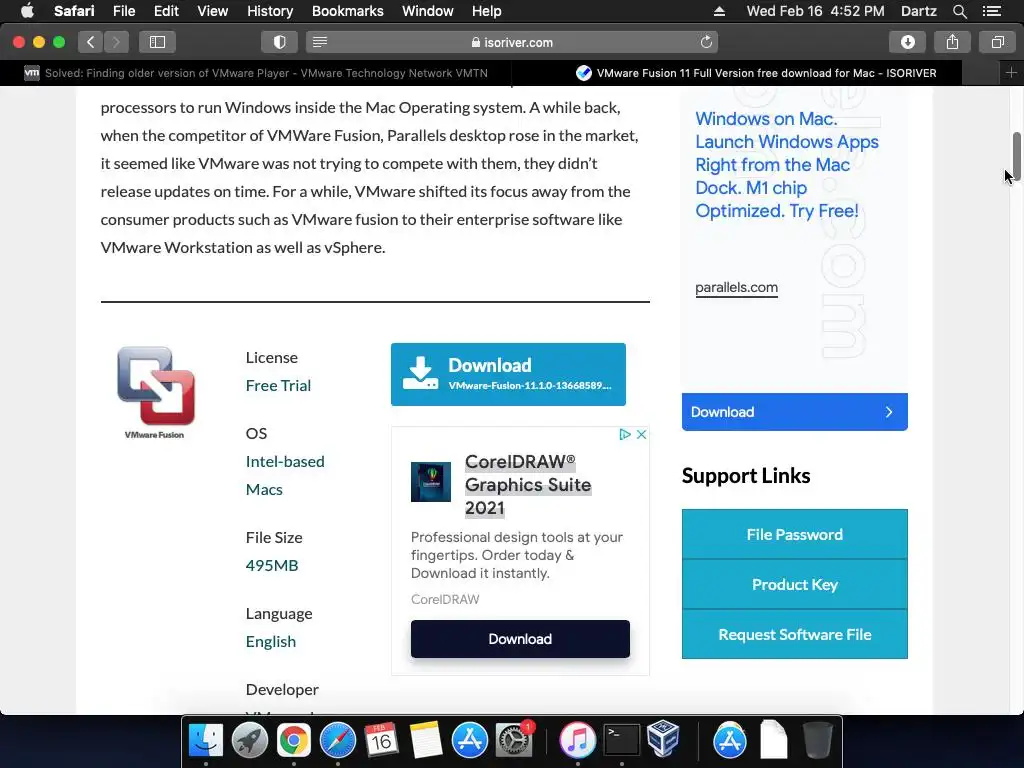Click the eject icon in menu bar
1024x768 pixels.
[719, 11]
